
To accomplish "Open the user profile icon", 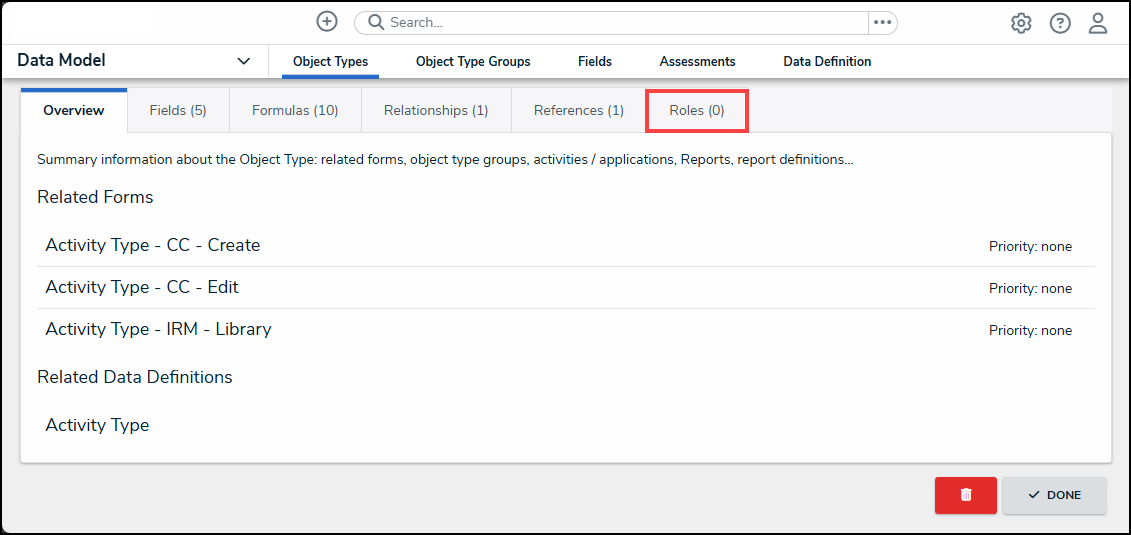I will tap(1098, 23).
